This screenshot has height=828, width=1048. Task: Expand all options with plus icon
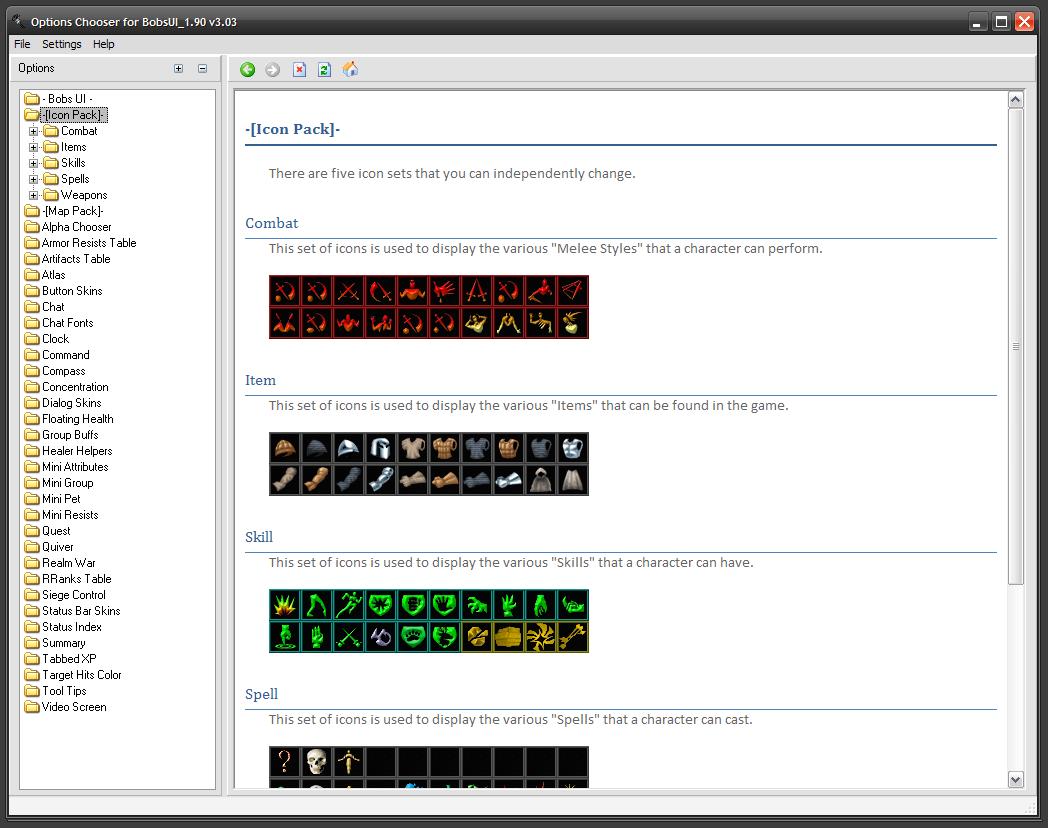178,68
